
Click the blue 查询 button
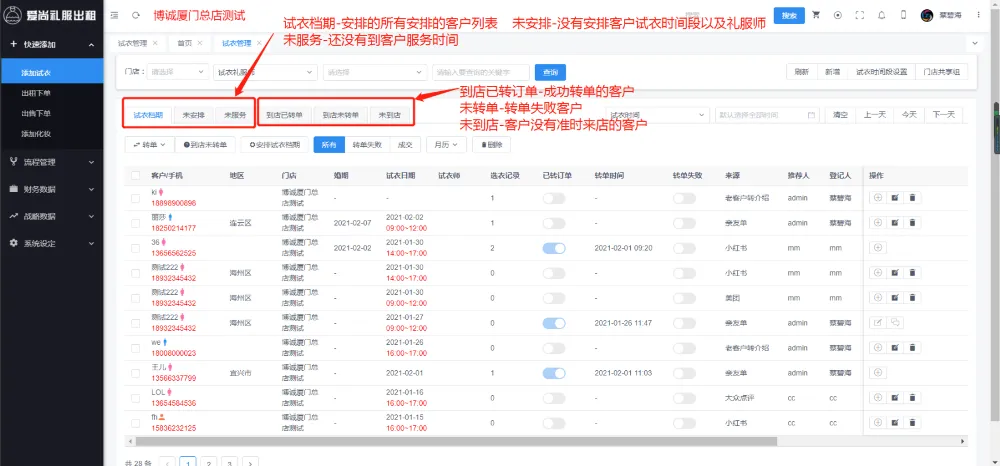pos(548,72)
